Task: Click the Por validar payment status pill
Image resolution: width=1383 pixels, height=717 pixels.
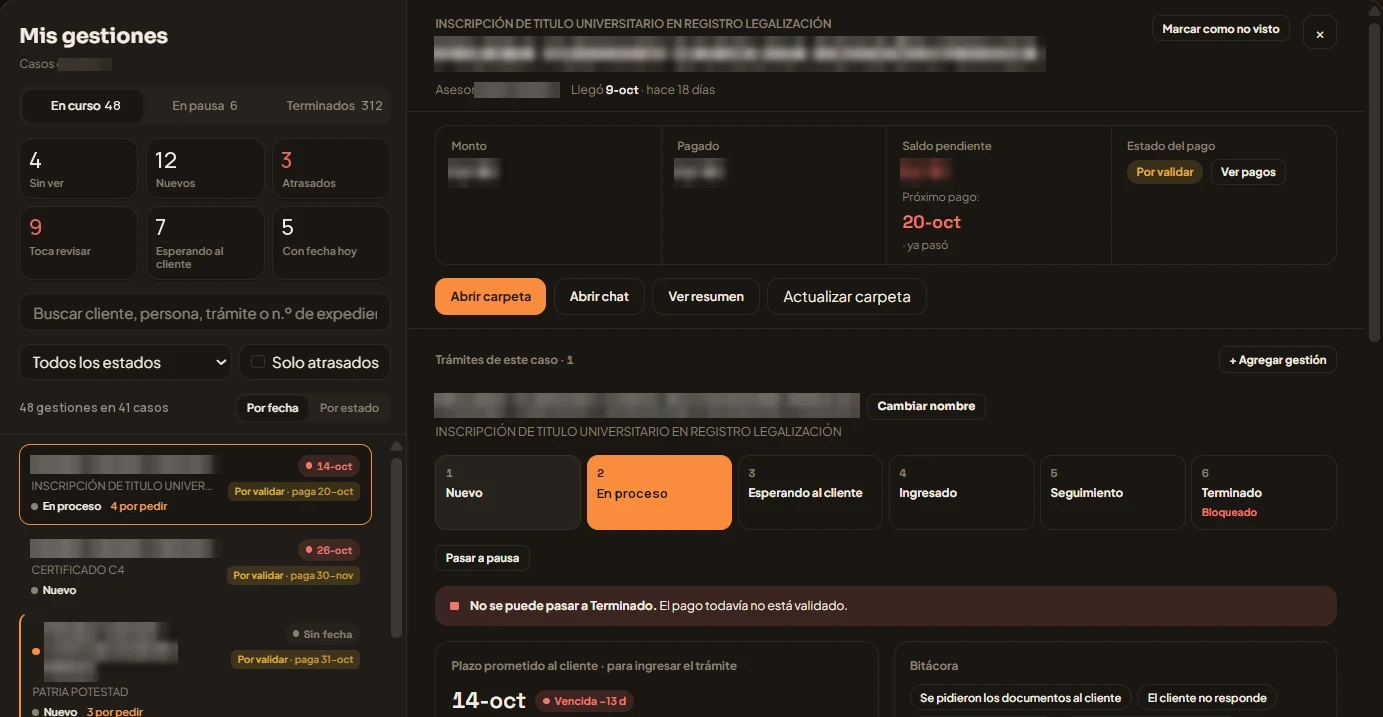Action: pos(1165,172)
